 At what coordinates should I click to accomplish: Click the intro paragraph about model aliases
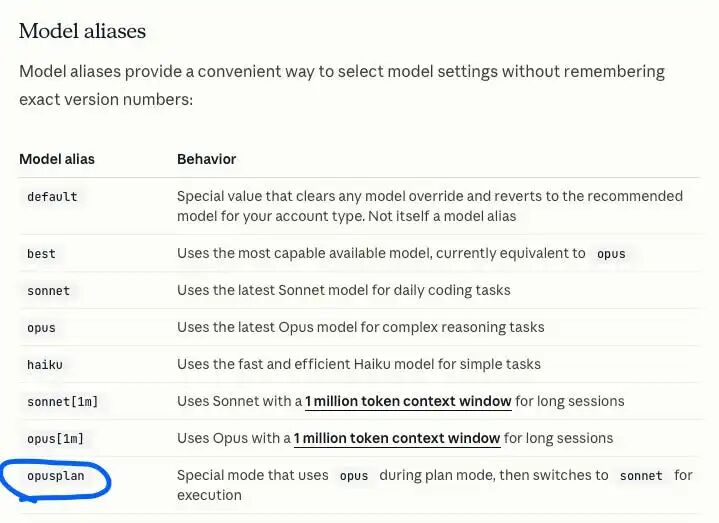pyautogui.click(x=342, y=85)
